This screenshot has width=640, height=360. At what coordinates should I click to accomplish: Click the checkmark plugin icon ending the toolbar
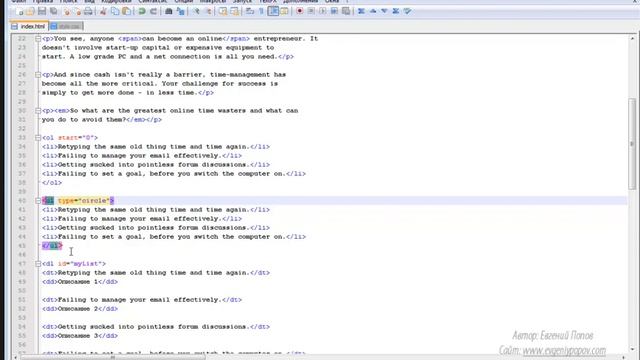tap(407, 11)
